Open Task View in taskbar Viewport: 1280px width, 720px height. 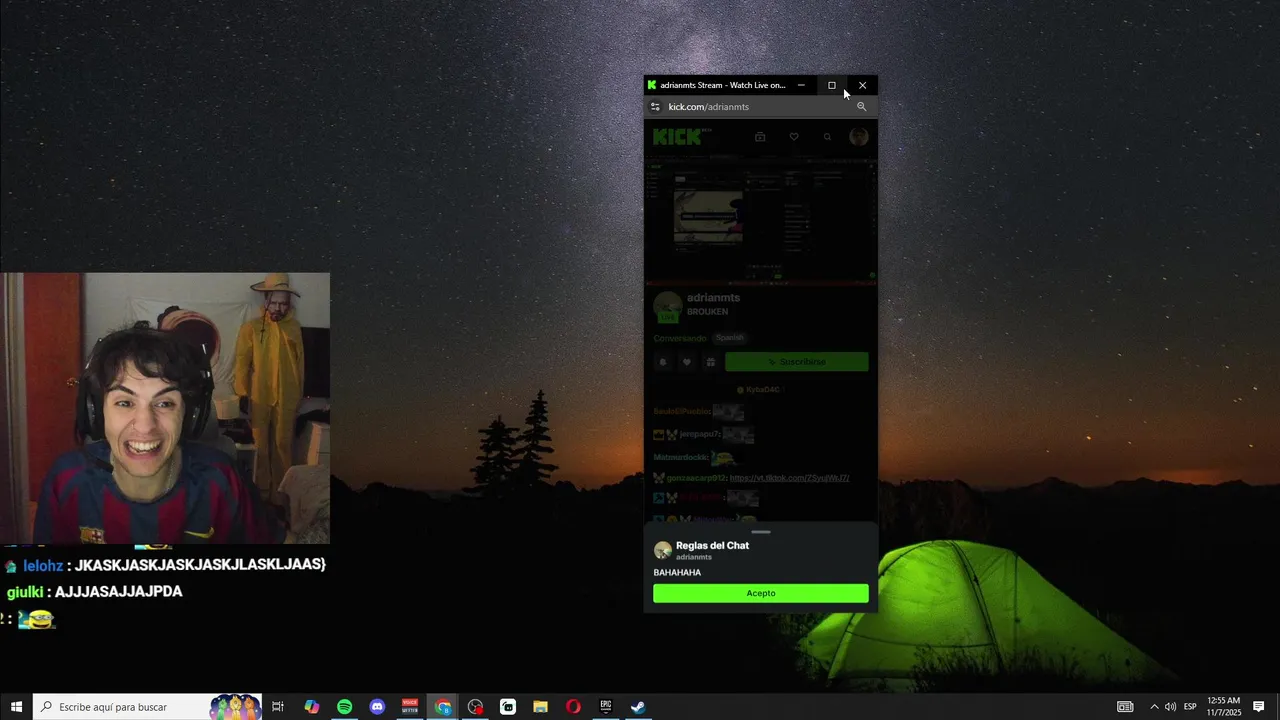click(278, 707)
